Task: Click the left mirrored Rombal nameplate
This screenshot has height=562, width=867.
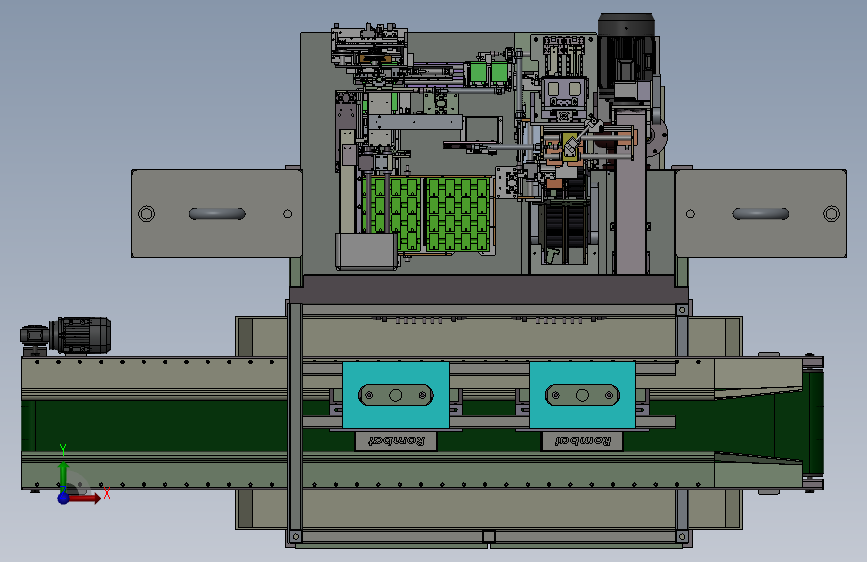Action: (396, 441)
